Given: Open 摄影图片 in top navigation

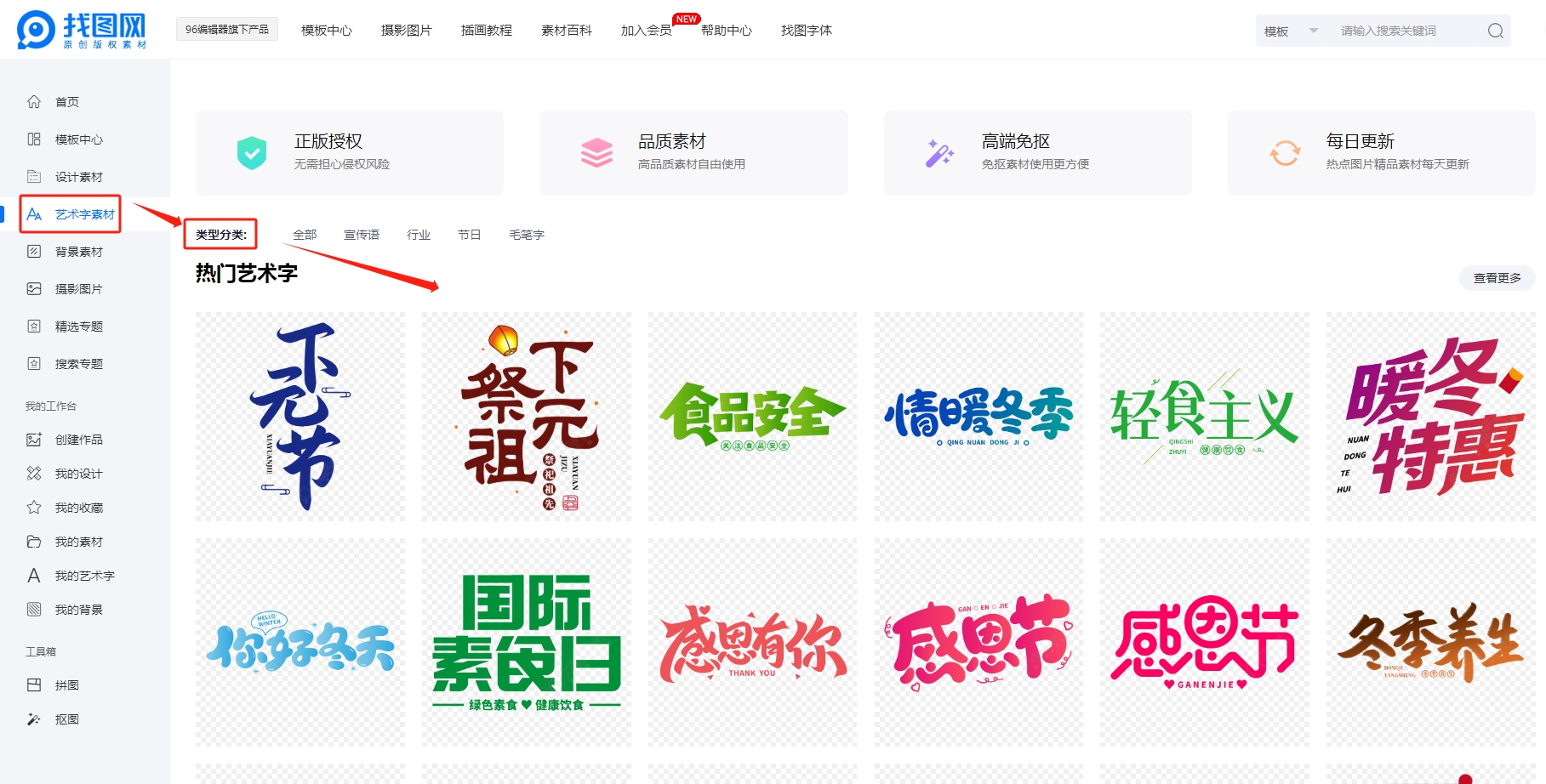Looking at the screenshot, I should 406,31.
